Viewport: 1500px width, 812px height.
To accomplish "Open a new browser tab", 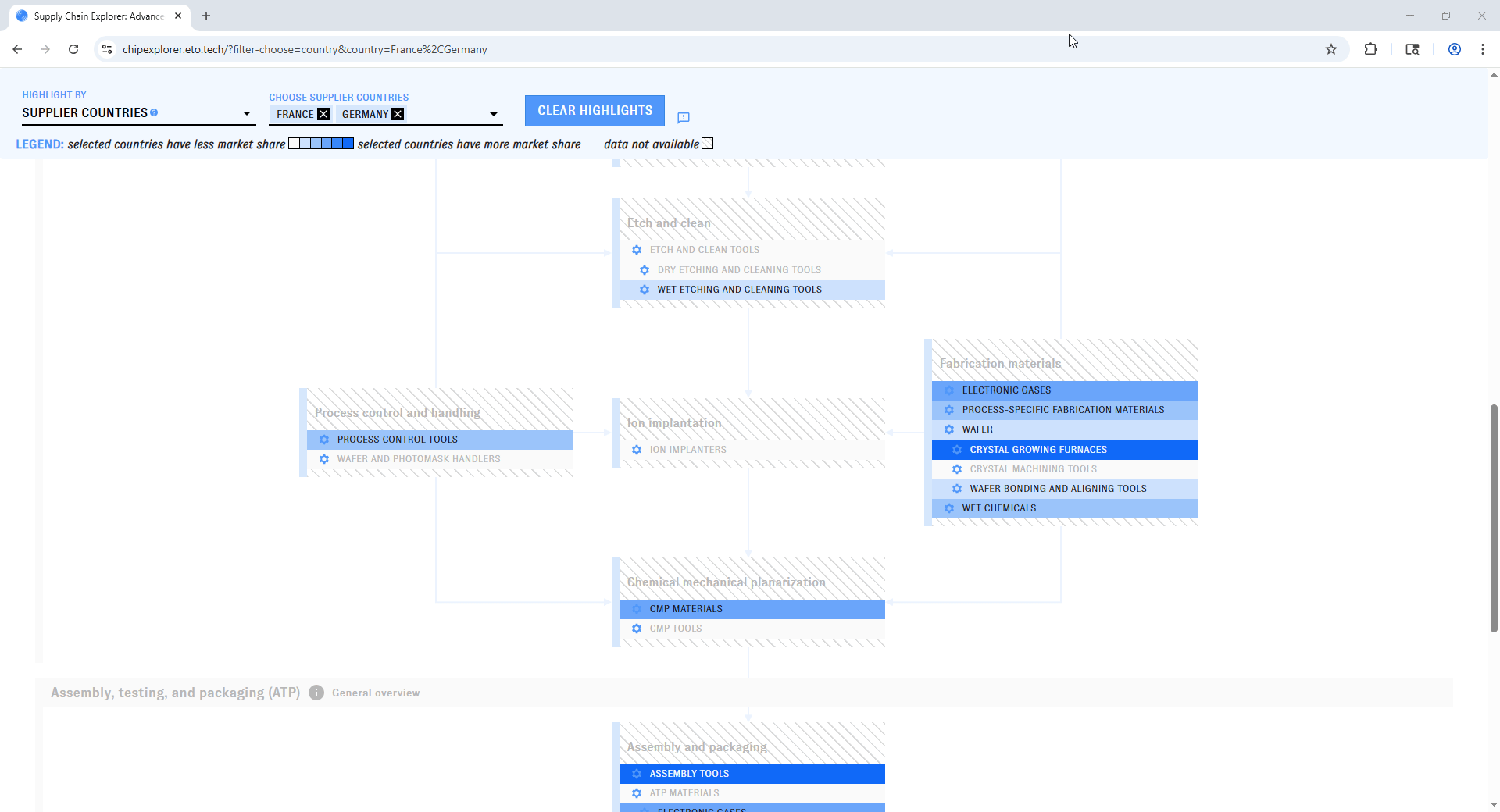I will 206,16.
